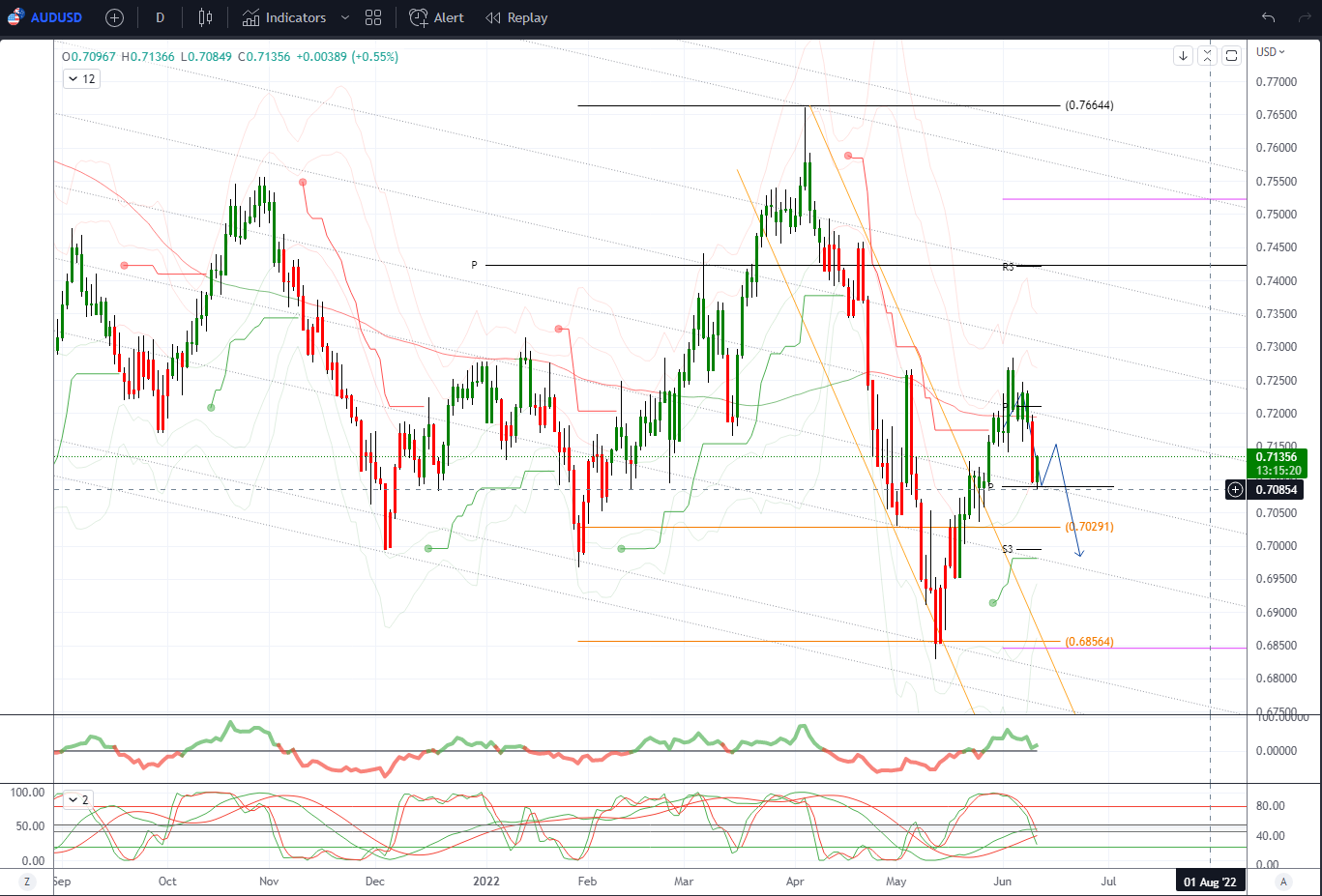This screenshot has width=1322, height=896.
Task: Redo the last chart action
Action: pyautogui.click(x=1304, y=17)
